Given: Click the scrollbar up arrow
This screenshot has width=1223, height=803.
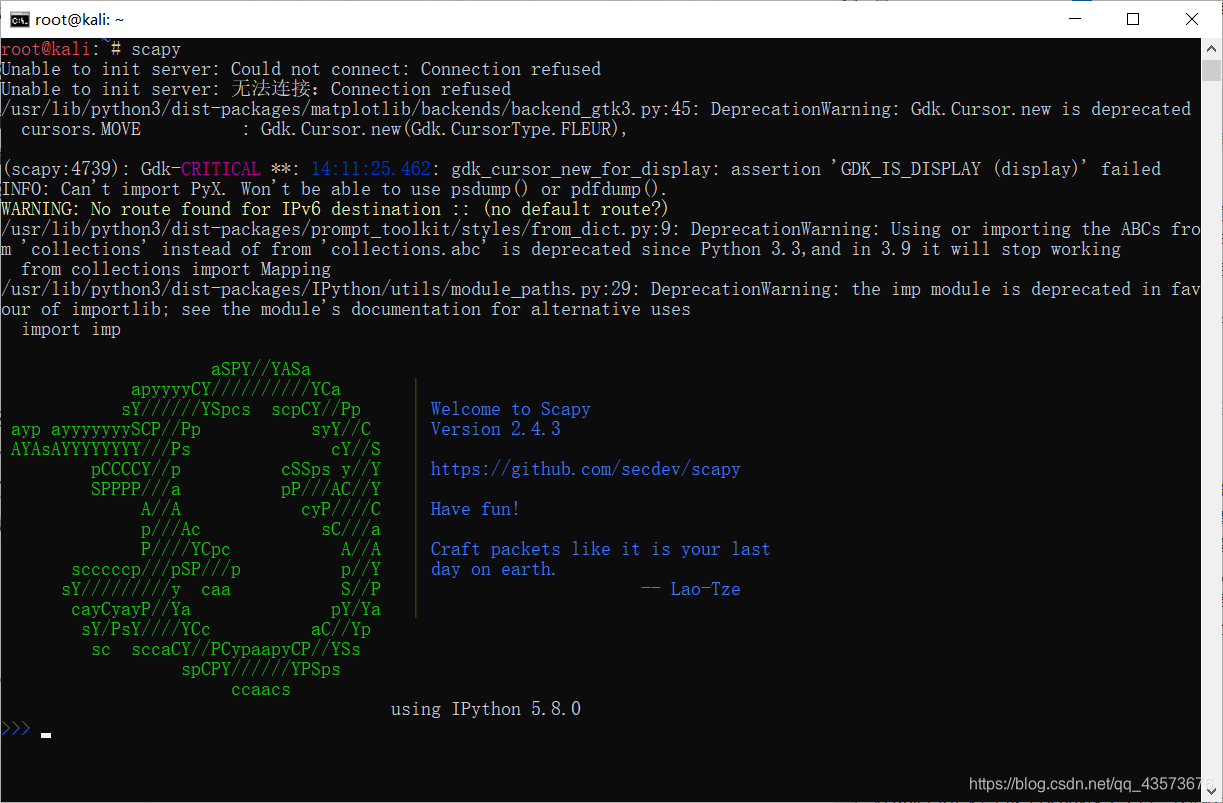Looking at the screenshot, I should pyautogui.click(x=1211, y=48).
